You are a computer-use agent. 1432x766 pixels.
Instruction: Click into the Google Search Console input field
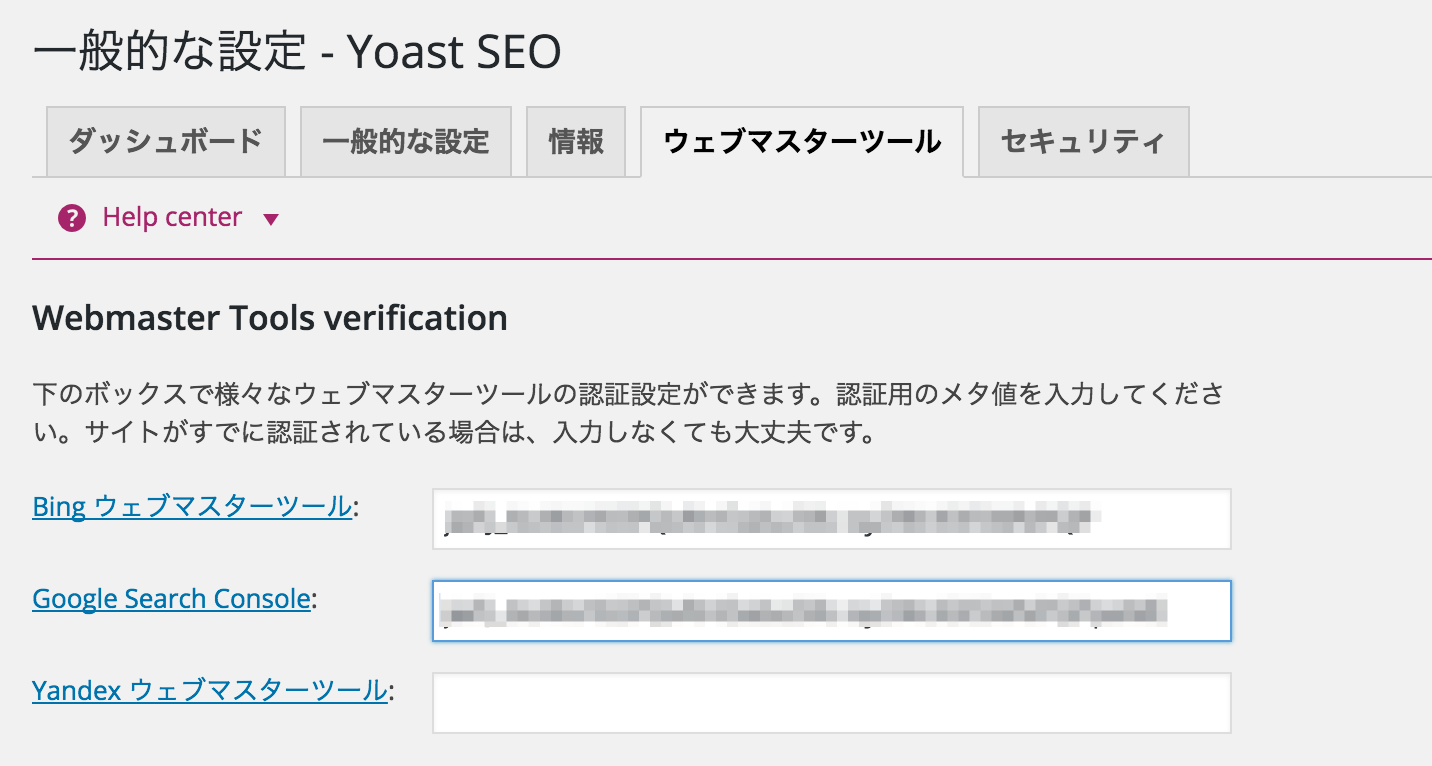pyautogui.click(x=831, y=611)
